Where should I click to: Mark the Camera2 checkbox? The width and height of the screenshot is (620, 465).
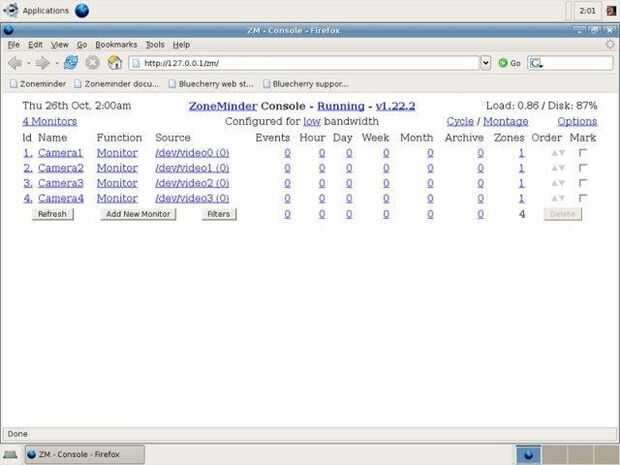(x=583, y=168)
